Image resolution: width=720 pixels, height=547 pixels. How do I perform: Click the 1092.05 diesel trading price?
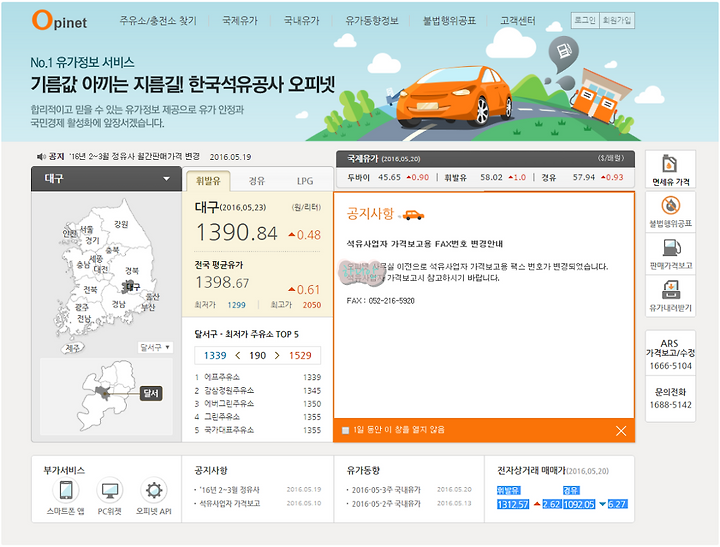(x=579, y=504)
